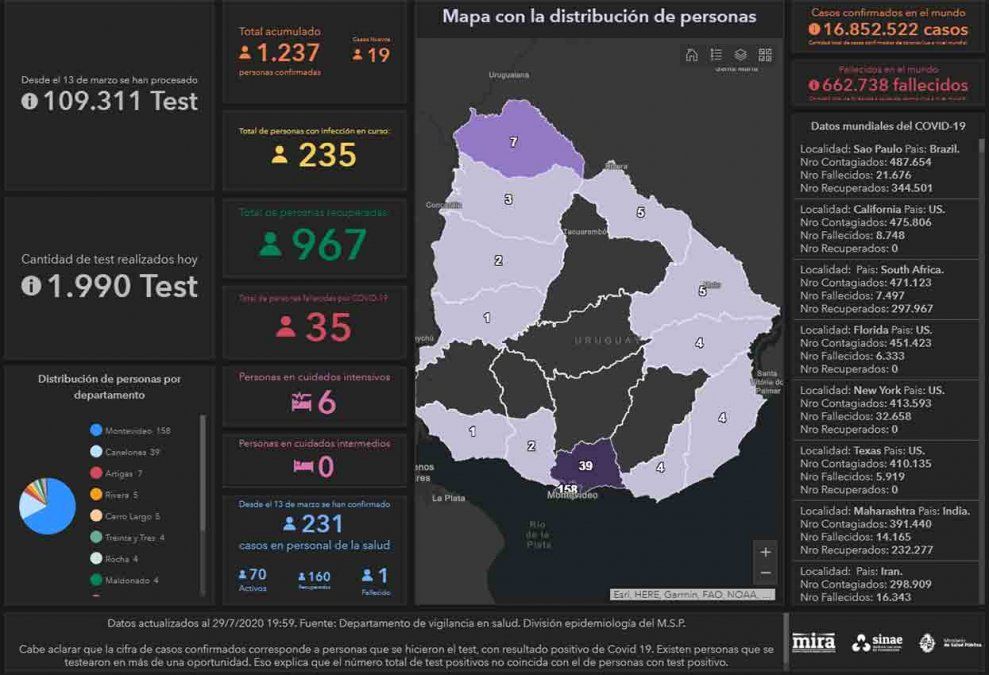This screenshot has width=989, height=675.
Task: Open the basemap gallery grid icon
Action: [x=765, y=55]
